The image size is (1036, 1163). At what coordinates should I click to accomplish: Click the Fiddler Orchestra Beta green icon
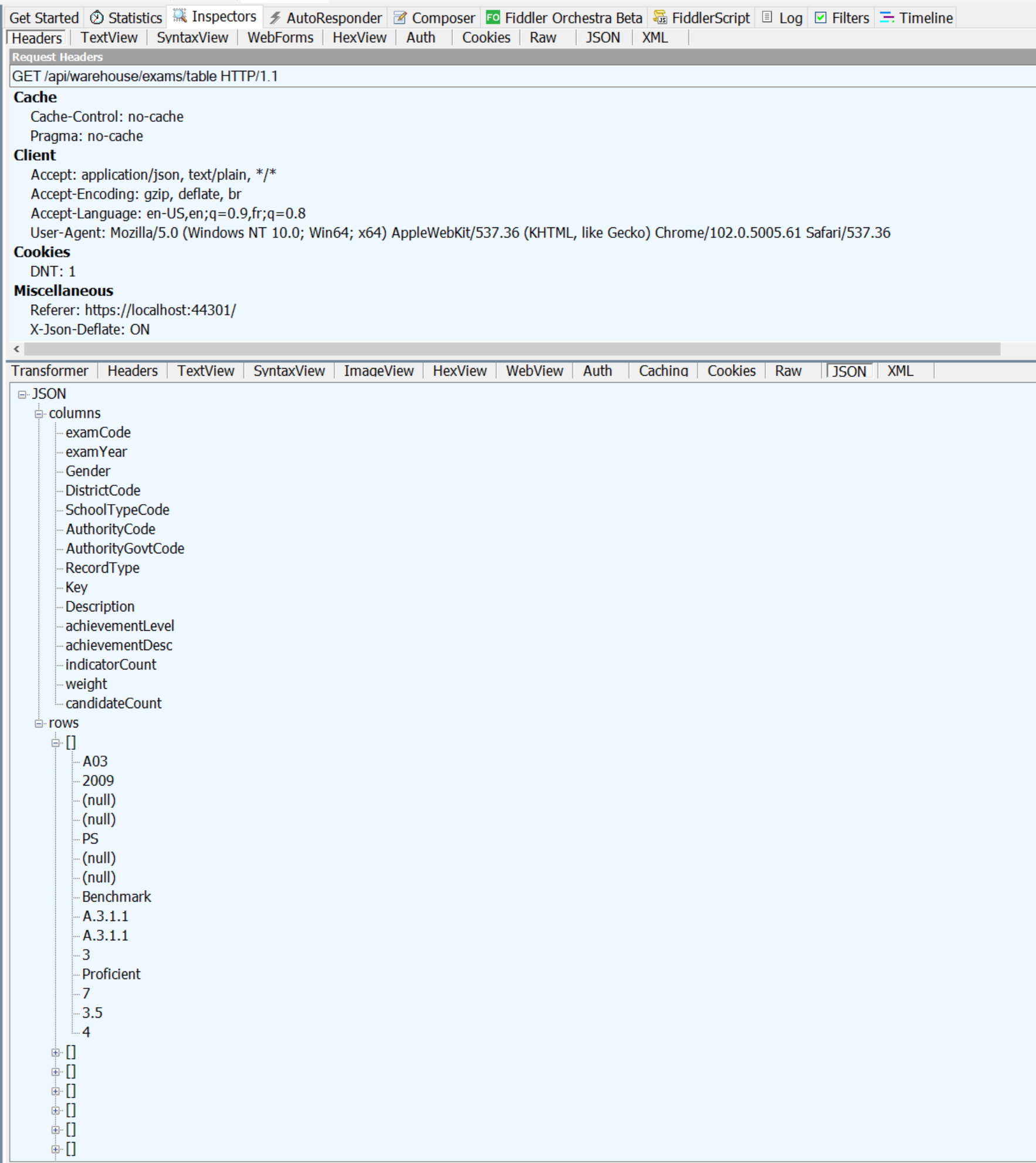493,18
